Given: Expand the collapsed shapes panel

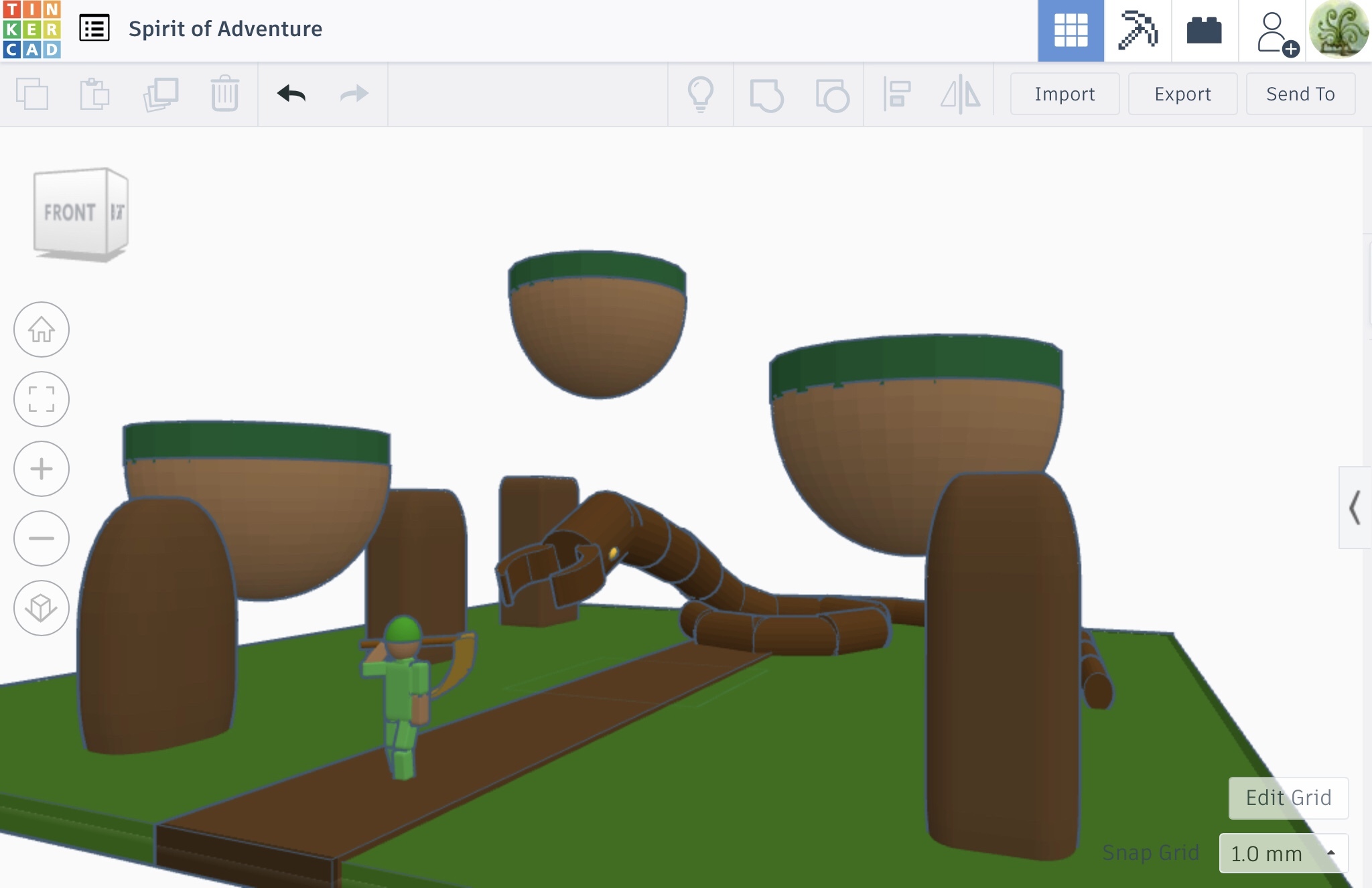Looking at the screenshot, I should pyautogui.click(x=1355, y=508).
